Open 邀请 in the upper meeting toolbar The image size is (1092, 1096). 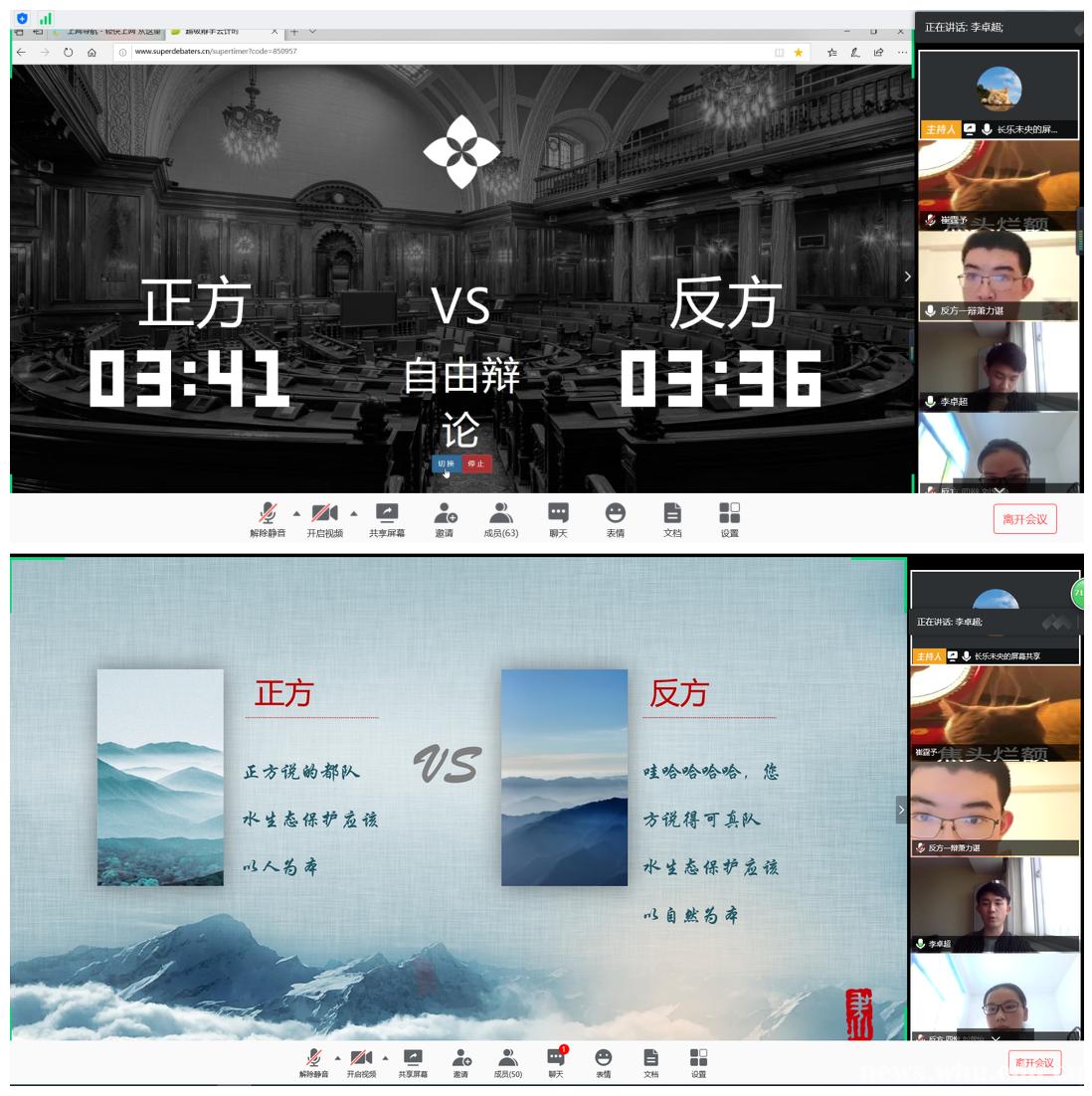(x=445, y=513)
